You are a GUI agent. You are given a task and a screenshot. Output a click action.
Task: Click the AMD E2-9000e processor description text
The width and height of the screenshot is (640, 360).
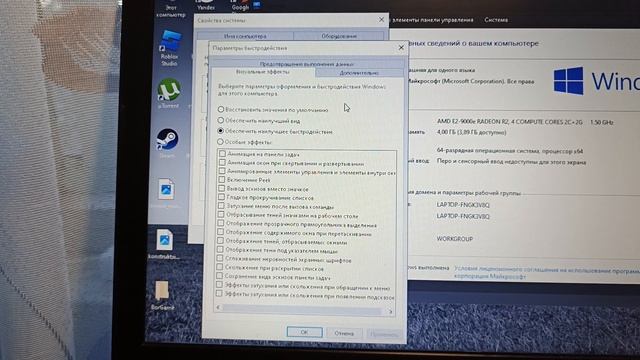pos(510,122)
